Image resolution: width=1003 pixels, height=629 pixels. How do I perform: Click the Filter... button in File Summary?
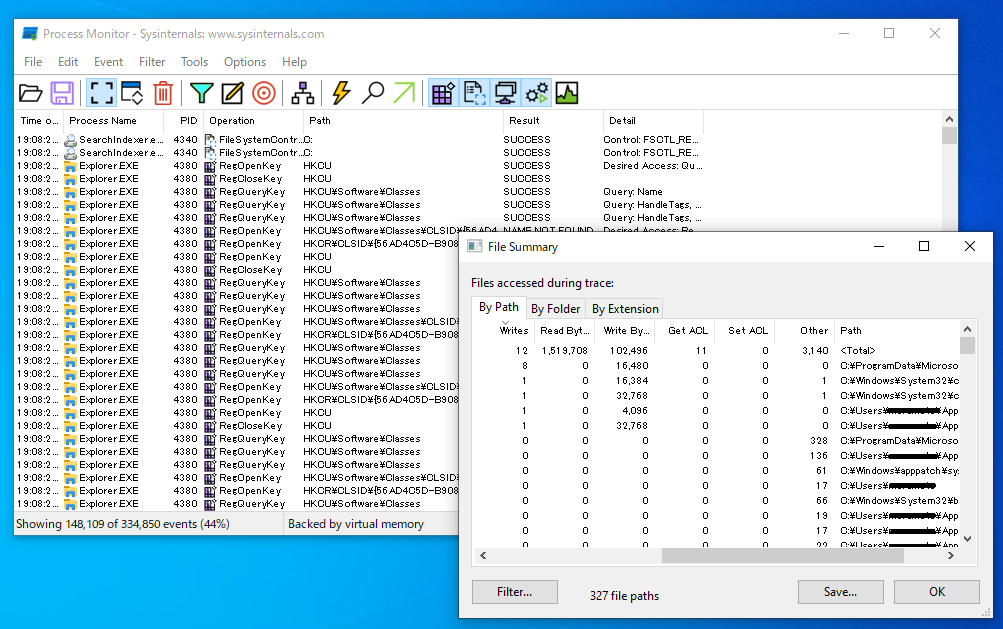515,592
